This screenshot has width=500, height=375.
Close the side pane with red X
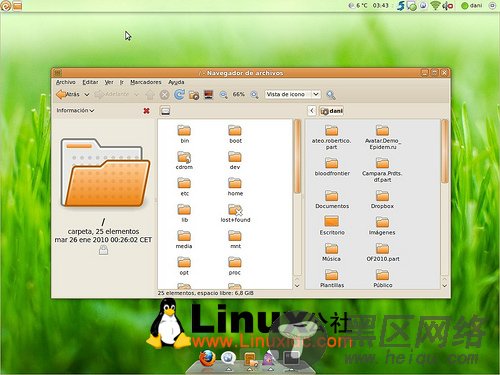(x=146, y=111)
